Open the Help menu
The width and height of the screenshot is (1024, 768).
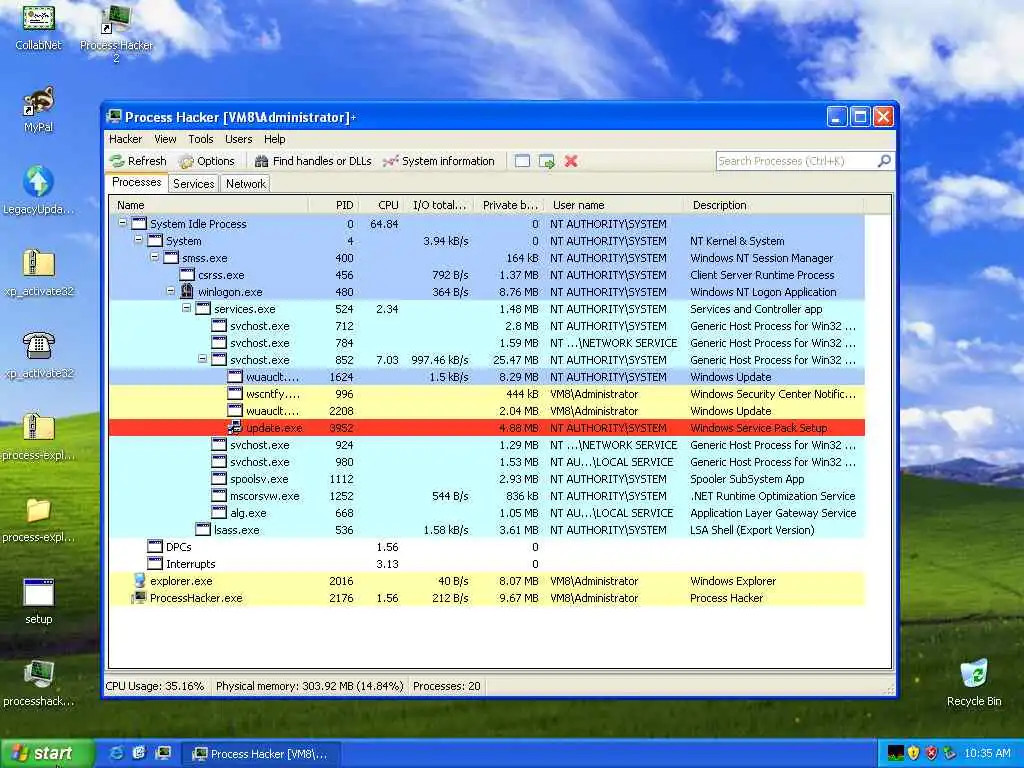coord(274,139)
